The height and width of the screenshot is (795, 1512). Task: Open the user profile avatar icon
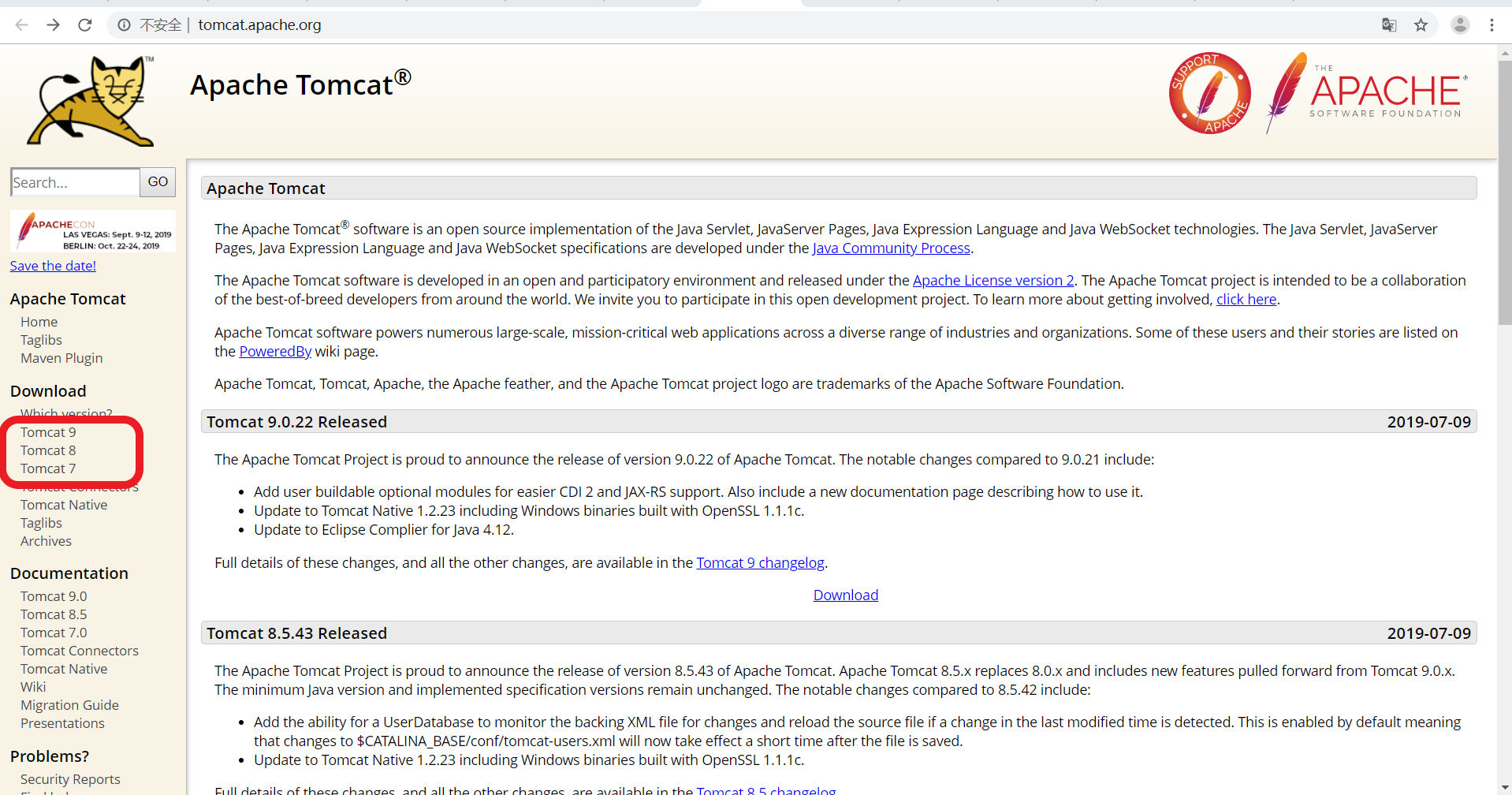click(1460, 25)
